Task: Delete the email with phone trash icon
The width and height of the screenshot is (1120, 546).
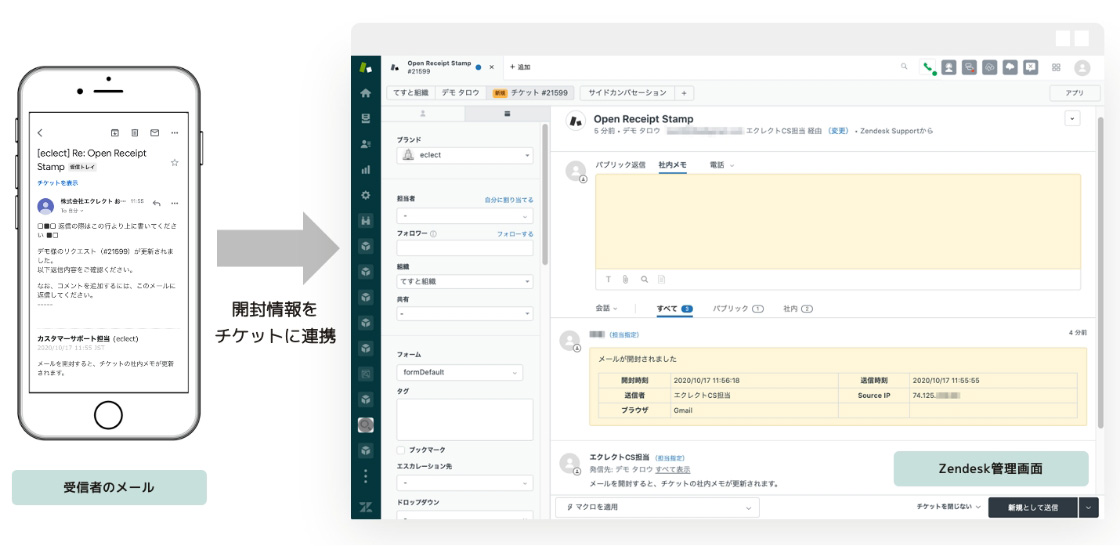Action: coord(134,133)
